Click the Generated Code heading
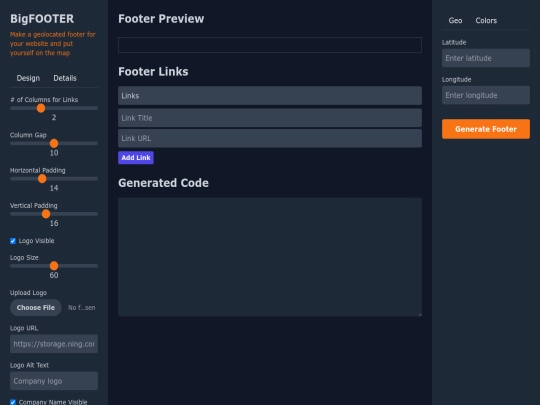Image resolution: width=540 pixels, height=405 pixels. pyautogui.click(x=163, y=183)
